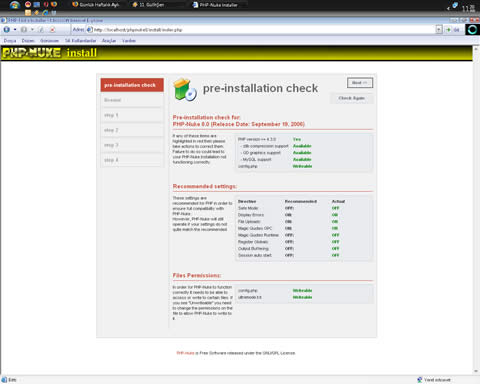Screen dimensions: 480x384
Task: Select step 4 in installer sidebar
Action: [x=132, y=160]
